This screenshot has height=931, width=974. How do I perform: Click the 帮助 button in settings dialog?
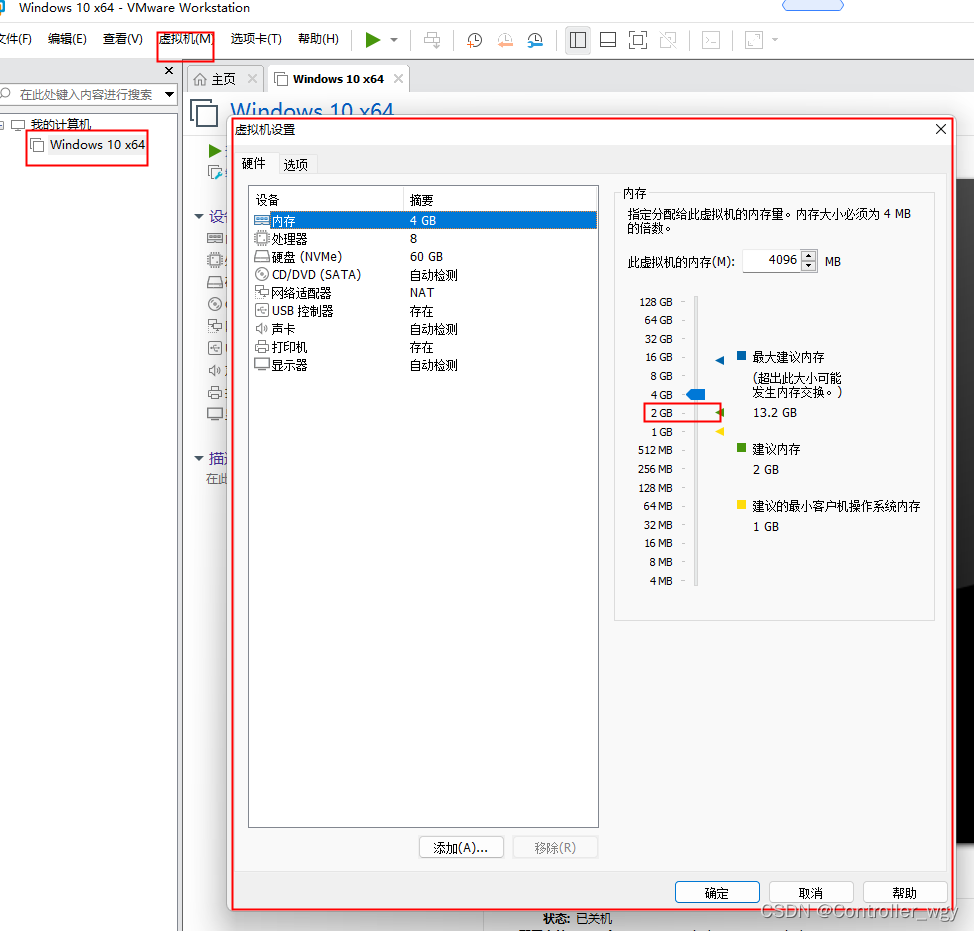point(904,892)
